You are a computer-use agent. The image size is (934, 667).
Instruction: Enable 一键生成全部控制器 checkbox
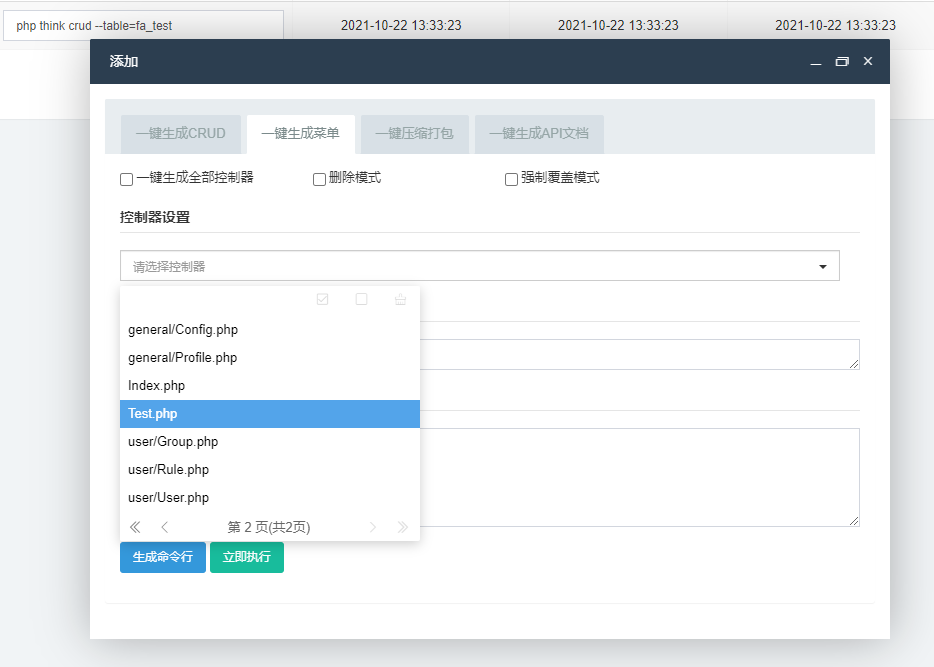tap(126, 179)
